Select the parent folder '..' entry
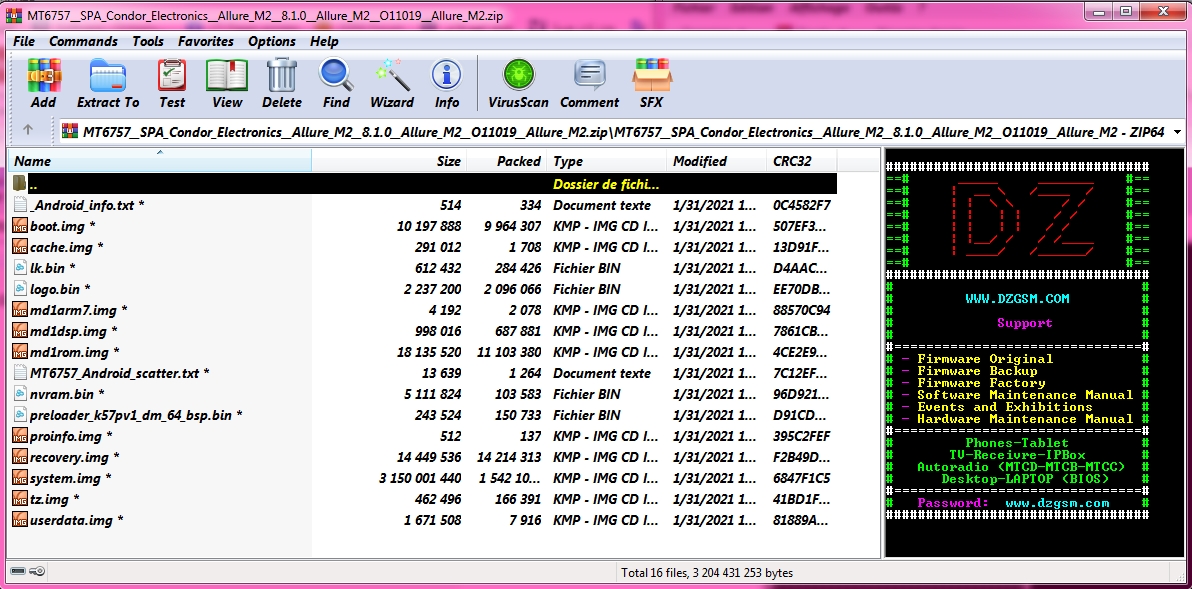Viewport: 1192px width, 589px height. pyautogui.click(x=33, y=184)
